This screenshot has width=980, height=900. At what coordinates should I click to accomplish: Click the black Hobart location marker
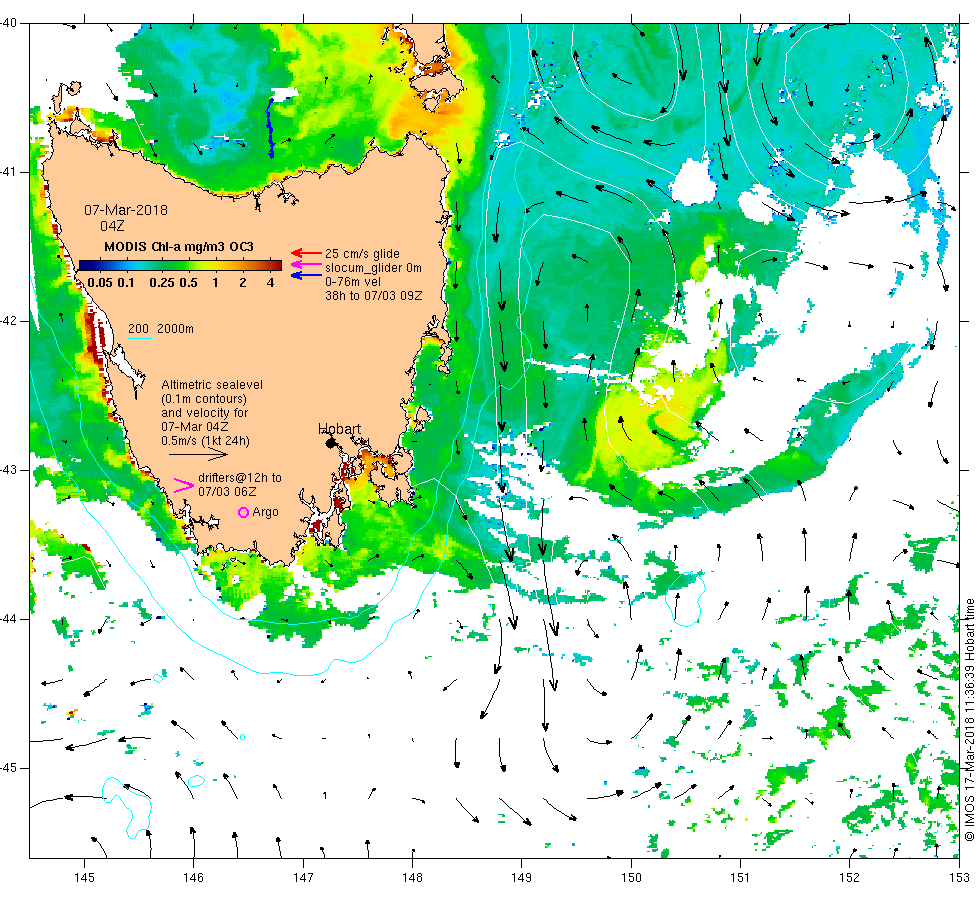(331, 442)
